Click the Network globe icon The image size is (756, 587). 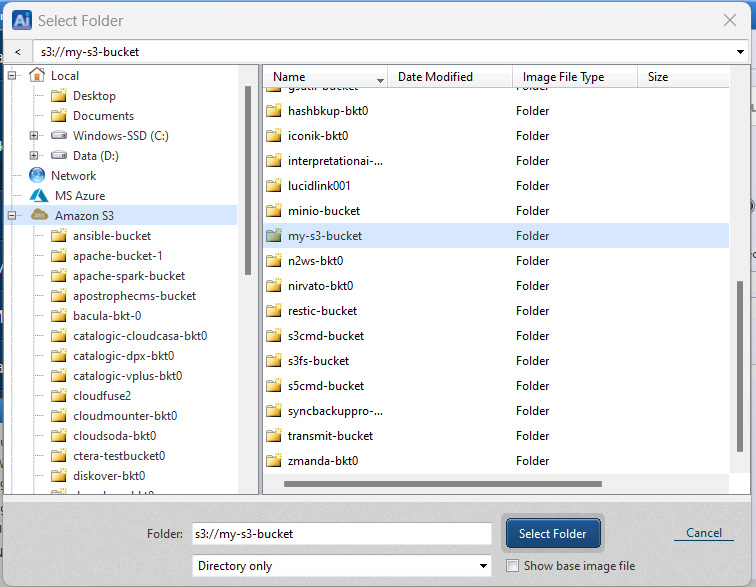tap(38, 176)
